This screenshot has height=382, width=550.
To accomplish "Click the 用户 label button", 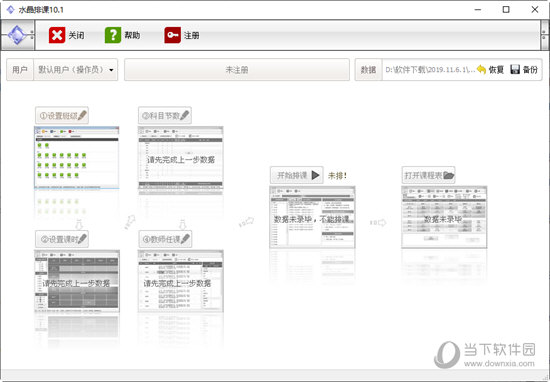I will (x=20, y=69).
